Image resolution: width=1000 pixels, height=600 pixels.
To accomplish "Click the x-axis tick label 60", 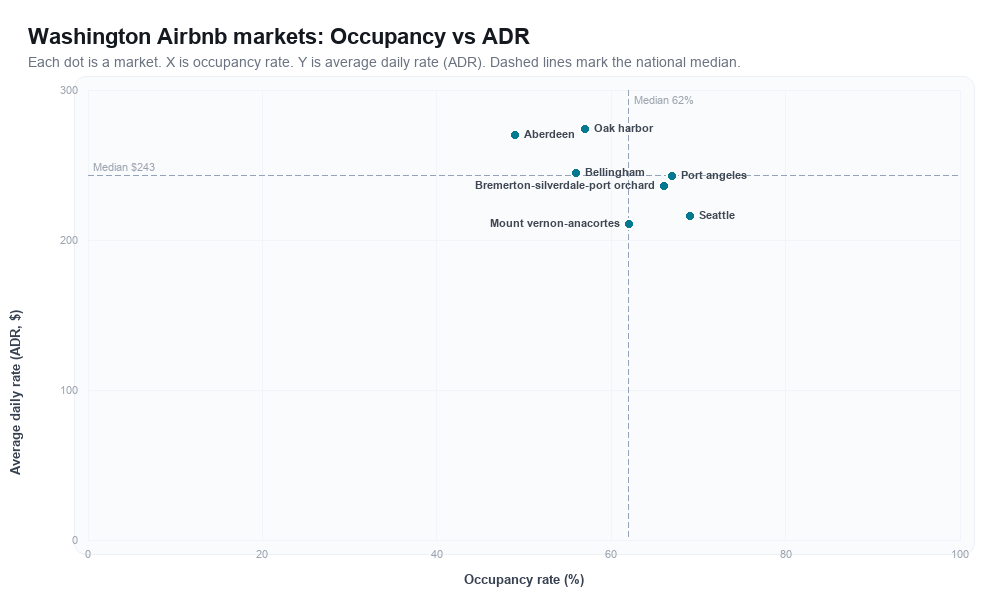I will coord(611,555).
